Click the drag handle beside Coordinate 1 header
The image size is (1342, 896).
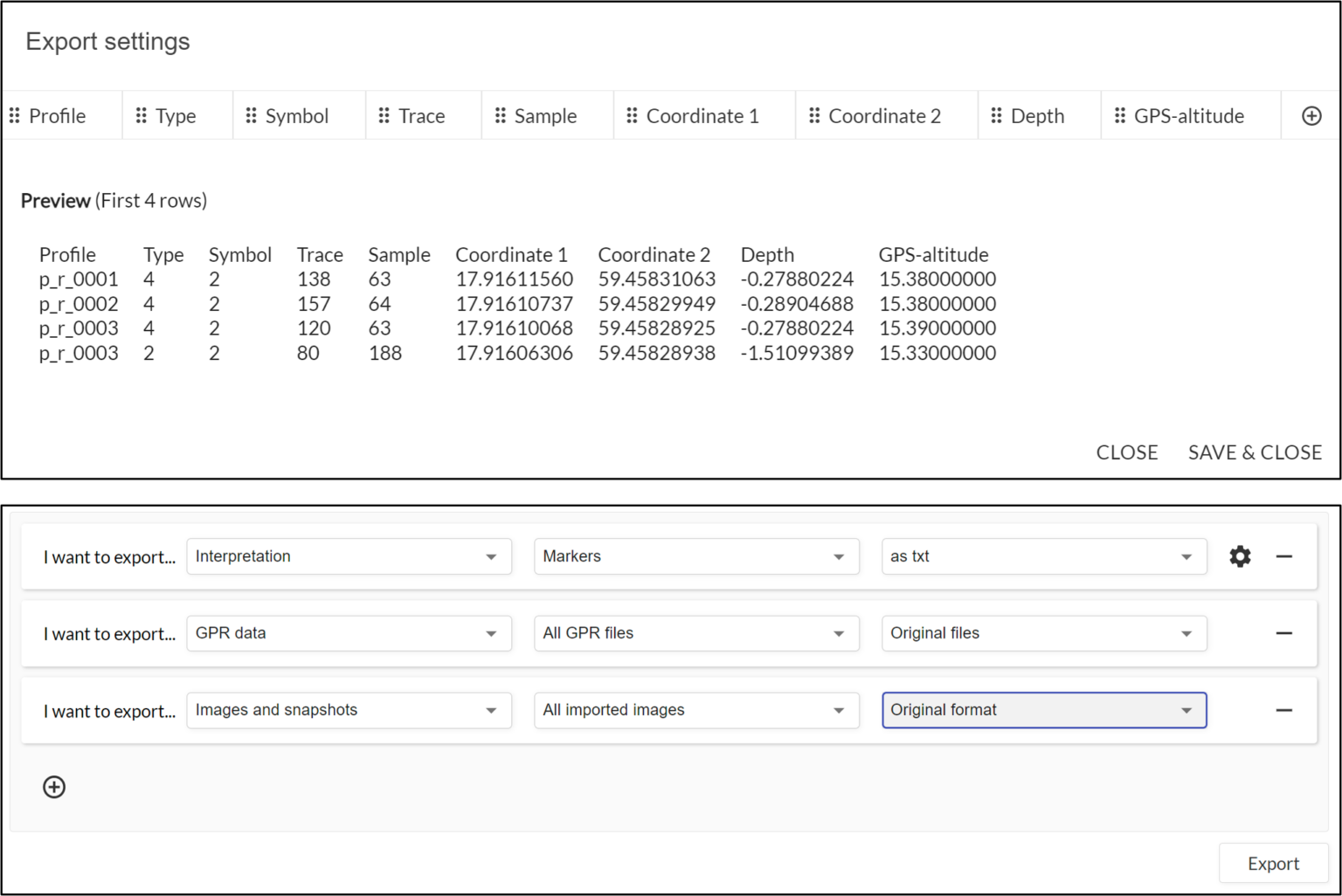(631, 115)
